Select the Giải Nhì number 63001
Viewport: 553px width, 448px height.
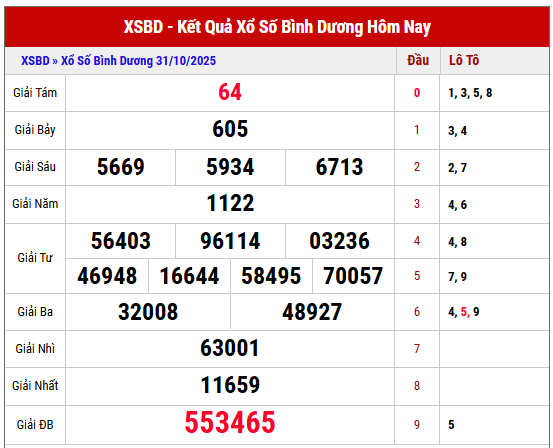[230, 348]
